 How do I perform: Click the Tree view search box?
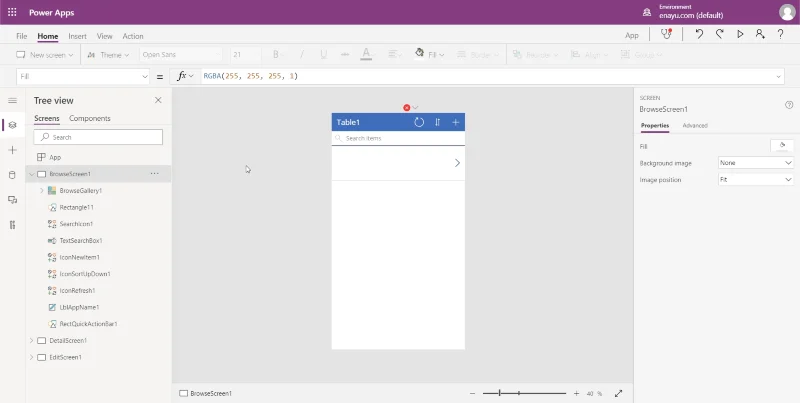click(x=98, y=137)
